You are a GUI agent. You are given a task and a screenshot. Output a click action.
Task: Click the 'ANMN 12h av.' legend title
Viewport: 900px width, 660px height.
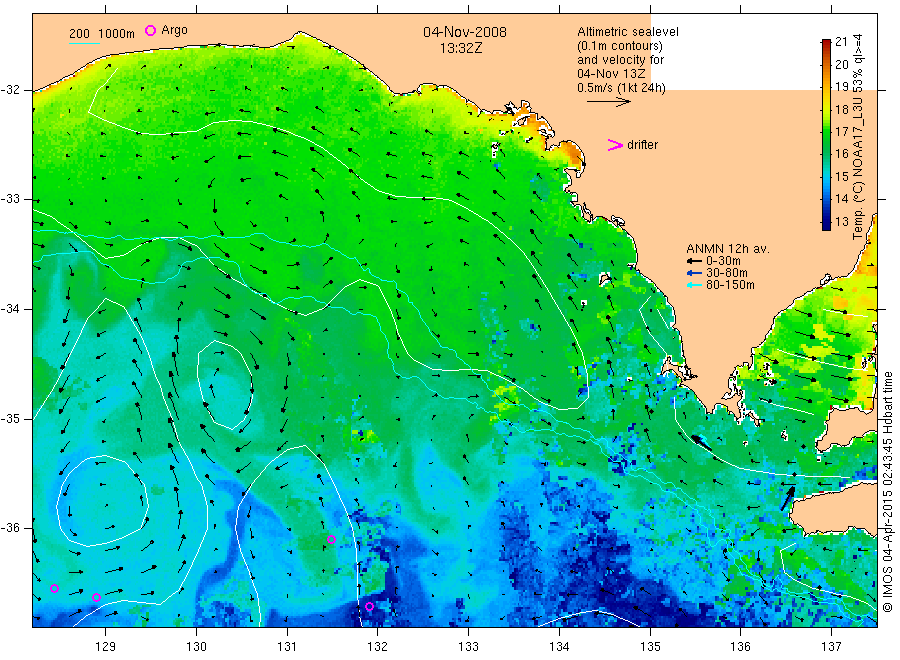coord(728,249)
